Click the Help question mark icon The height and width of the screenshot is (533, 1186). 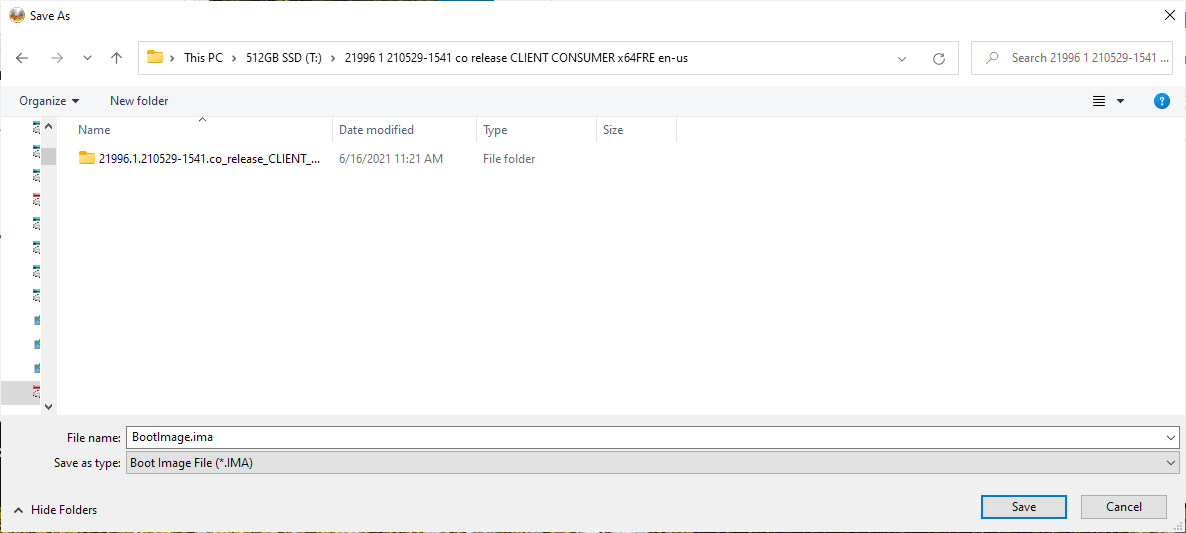tap(1161, 101)
